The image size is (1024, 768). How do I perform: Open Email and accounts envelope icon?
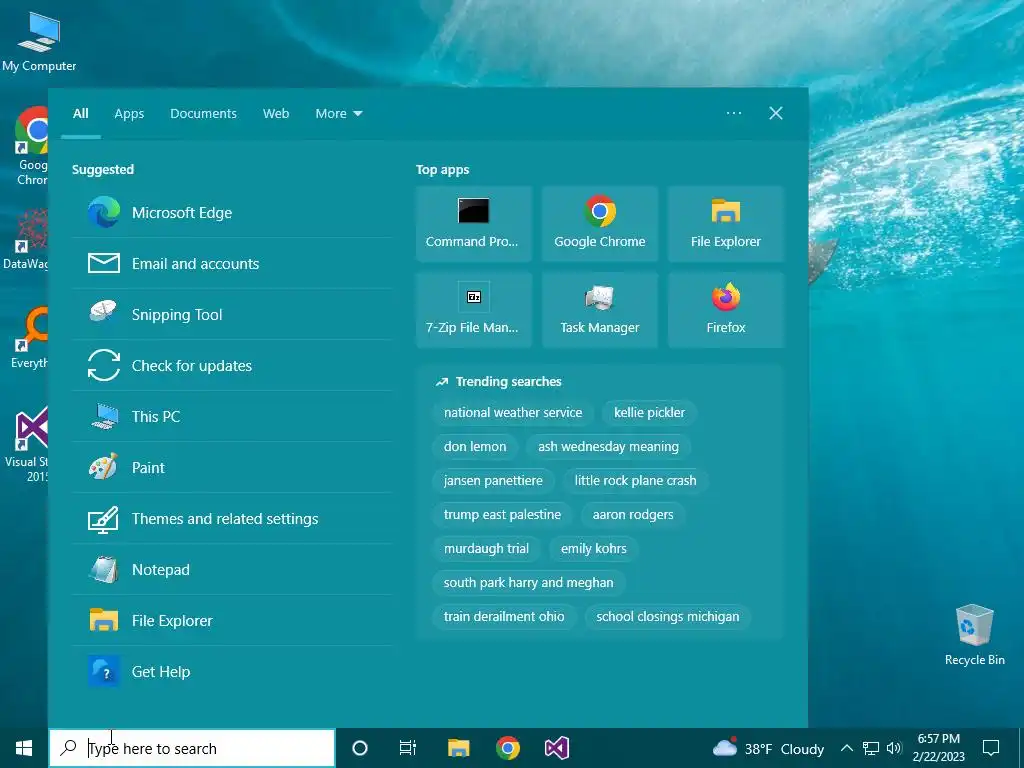pos(104,263)
